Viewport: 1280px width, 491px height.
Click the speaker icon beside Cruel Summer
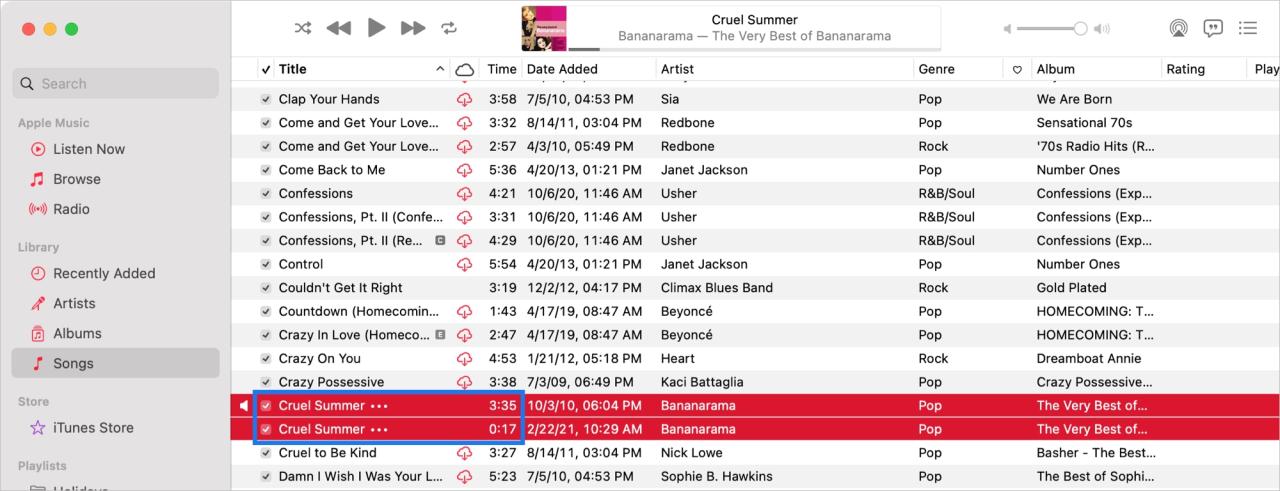point(244,406)
